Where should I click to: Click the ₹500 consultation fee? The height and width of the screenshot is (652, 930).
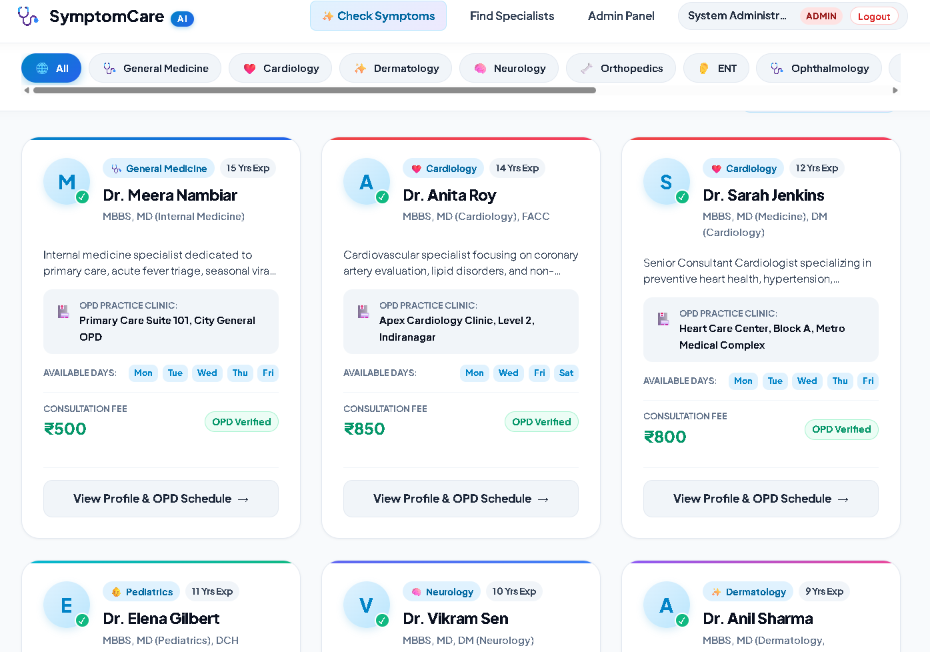(65, 429)
